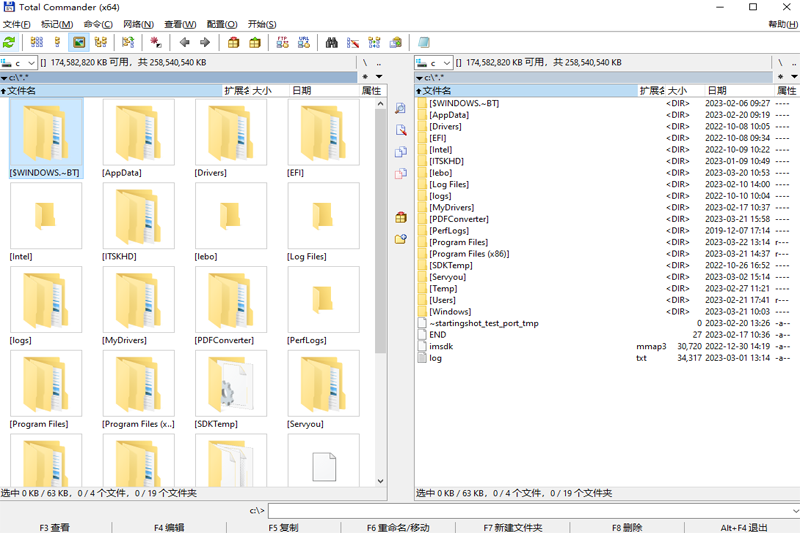Expand the command line history dropdown
Image resolution: width=800 pixels, height=533 pixels.
793,511
